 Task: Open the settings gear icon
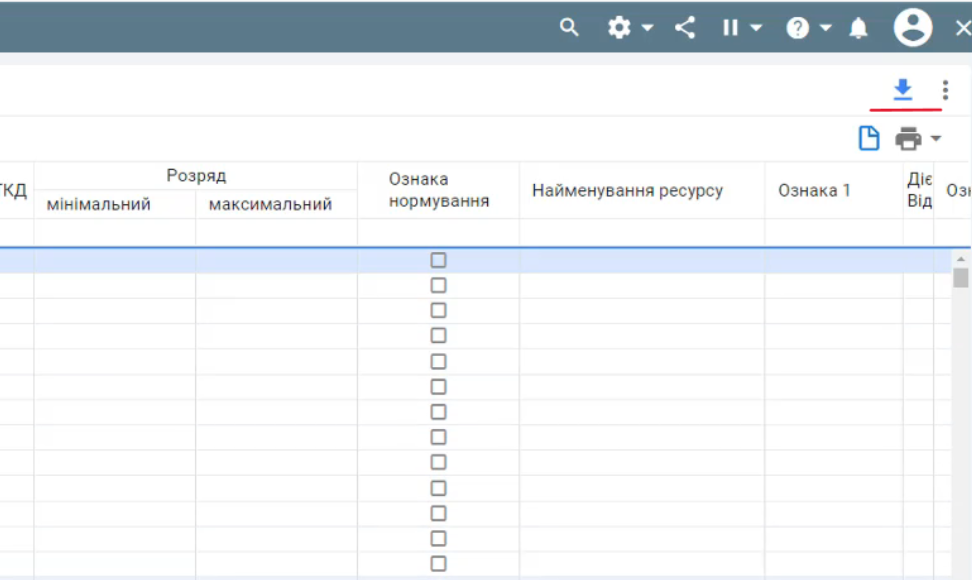[619, 27]
